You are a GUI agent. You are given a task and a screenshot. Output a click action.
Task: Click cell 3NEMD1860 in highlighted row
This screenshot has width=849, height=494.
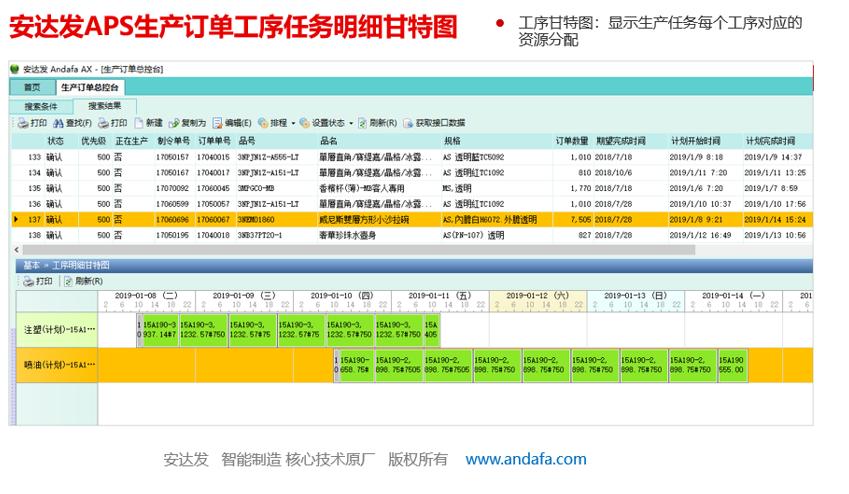[256, 220]
